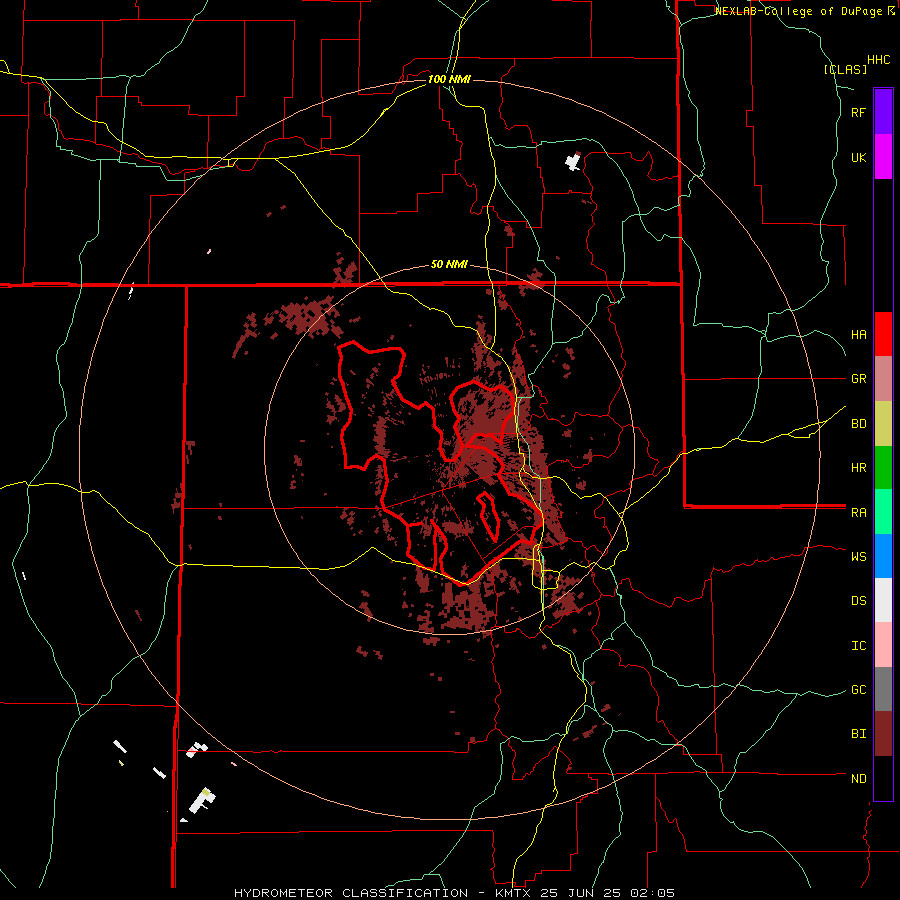Click the GC gray legend color swatch

(883, 689)
